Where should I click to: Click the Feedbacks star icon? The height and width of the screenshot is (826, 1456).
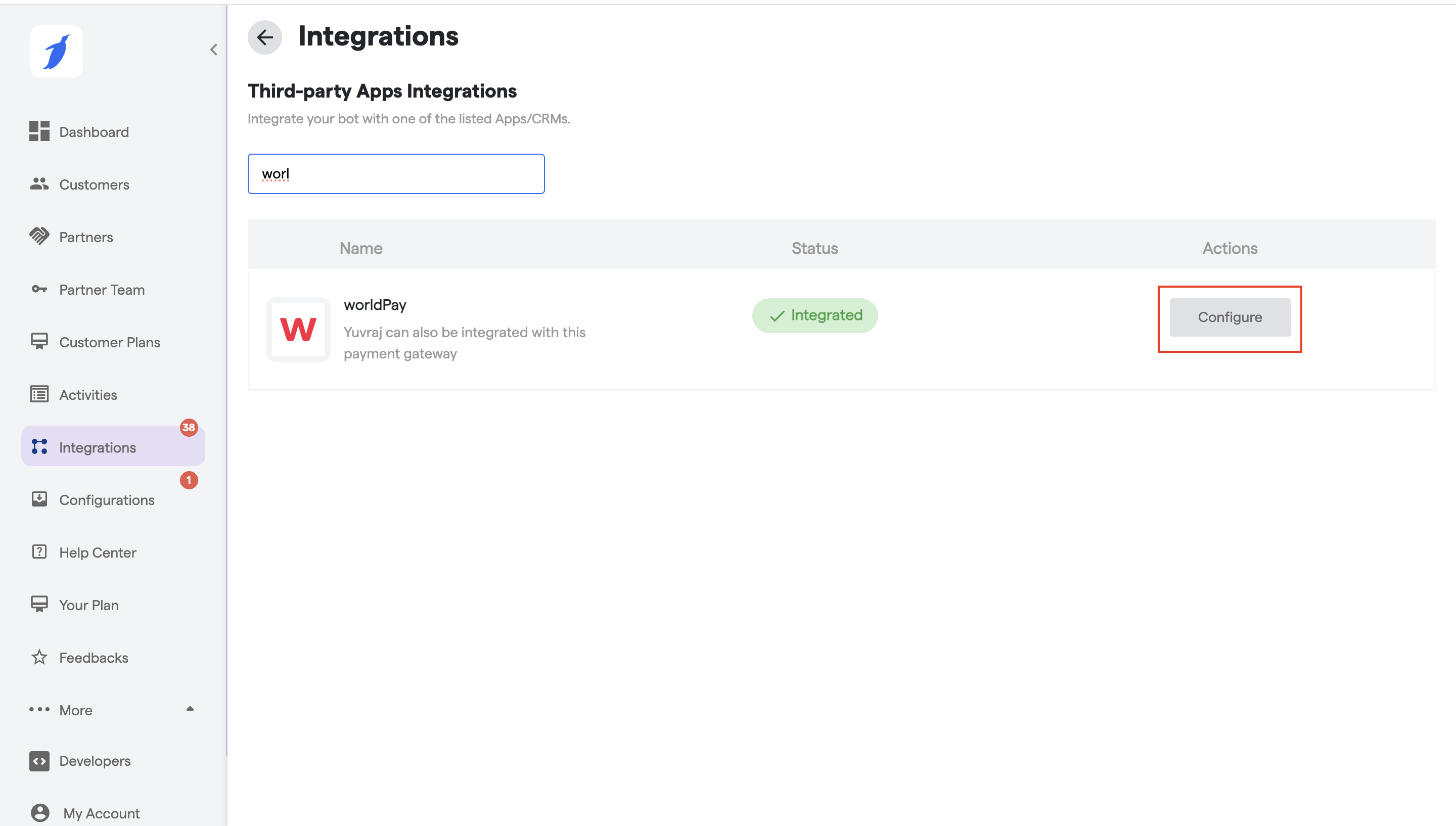click(39, 658)
